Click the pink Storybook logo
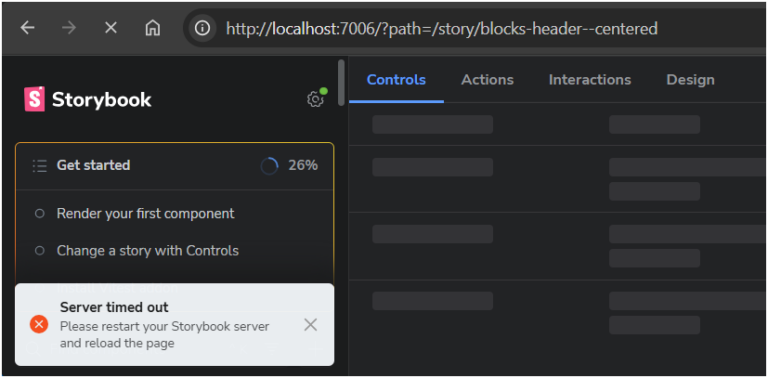This screenshot has height=378, width=768. (x=34, y=99)
